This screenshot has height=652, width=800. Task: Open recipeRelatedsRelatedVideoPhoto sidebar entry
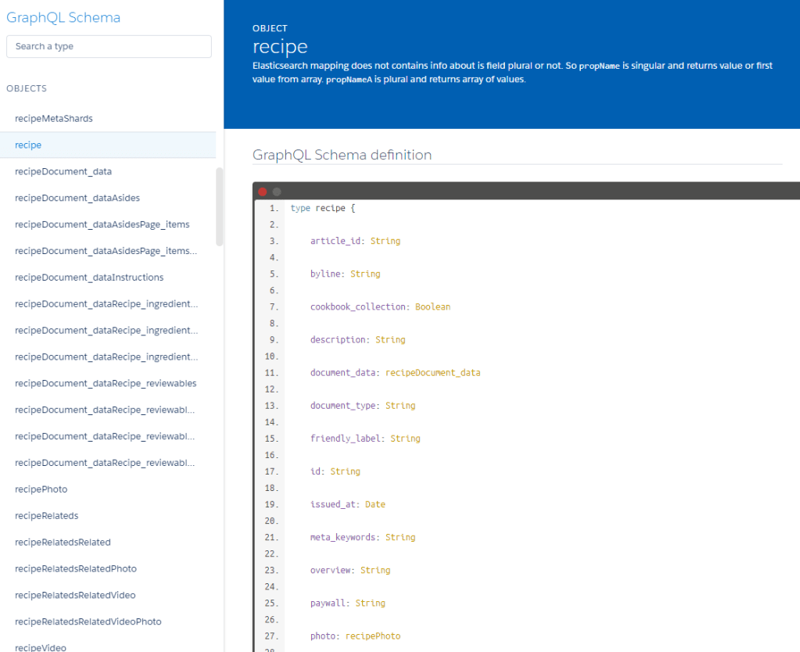pyautogui.click(x=88, y=622)
